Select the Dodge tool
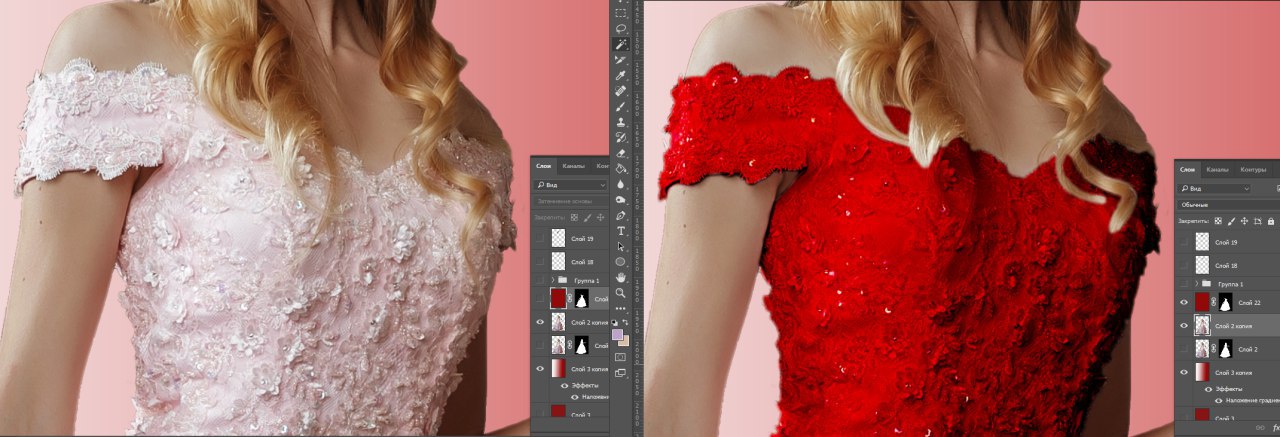The image size is (1280, 437). click(x=620, y=200)
